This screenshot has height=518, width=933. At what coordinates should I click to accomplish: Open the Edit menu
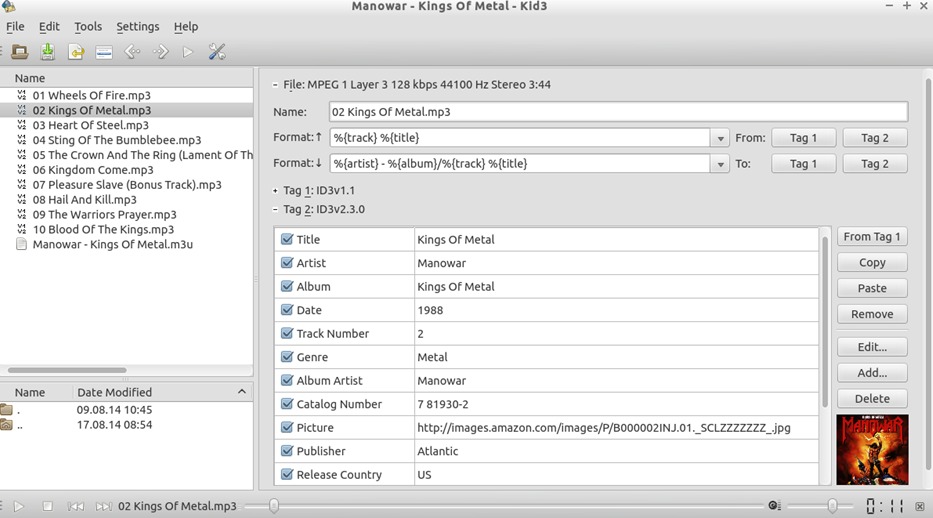tap(49, 27)
